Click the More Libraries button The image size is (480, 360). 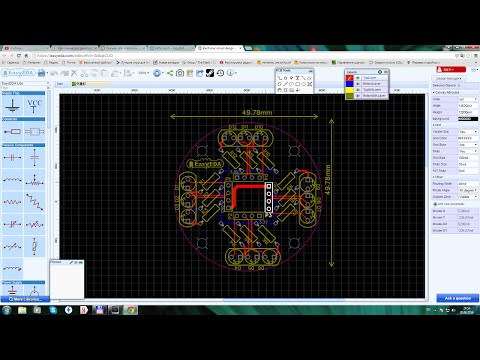[25, 299]
